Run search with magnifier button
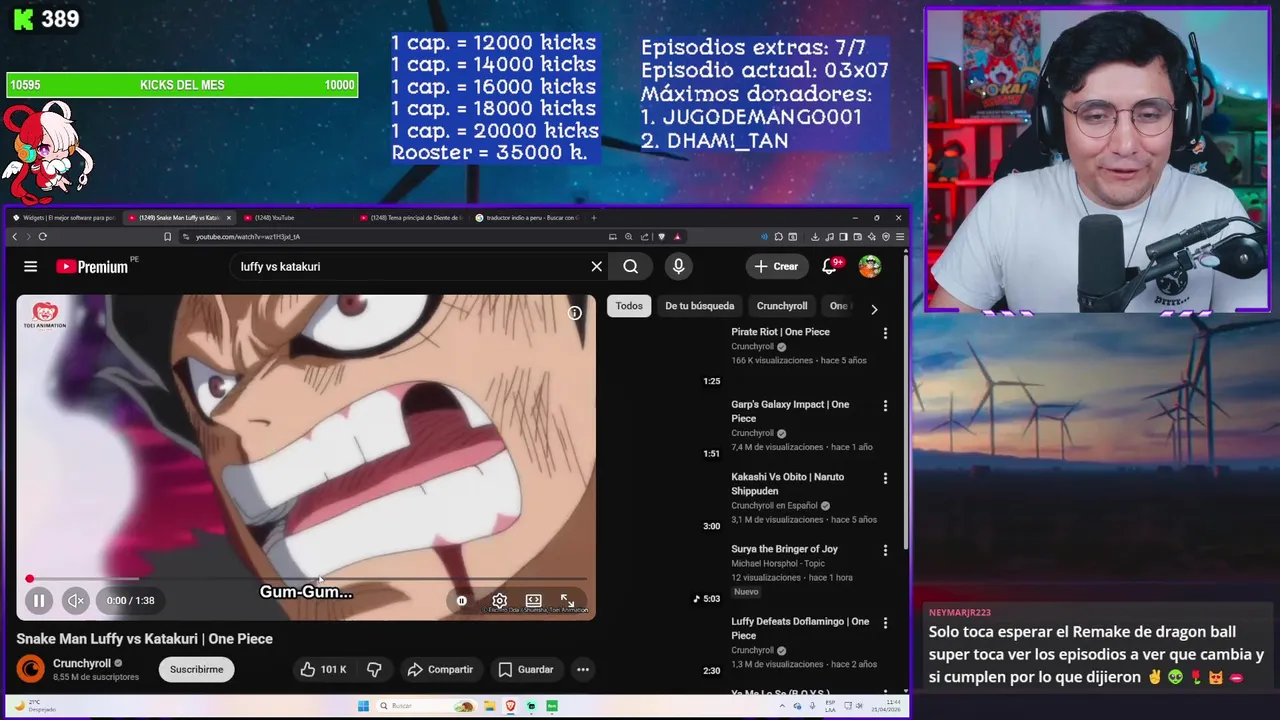Viewport: 1280px width, 720px height. pos(631,266)
